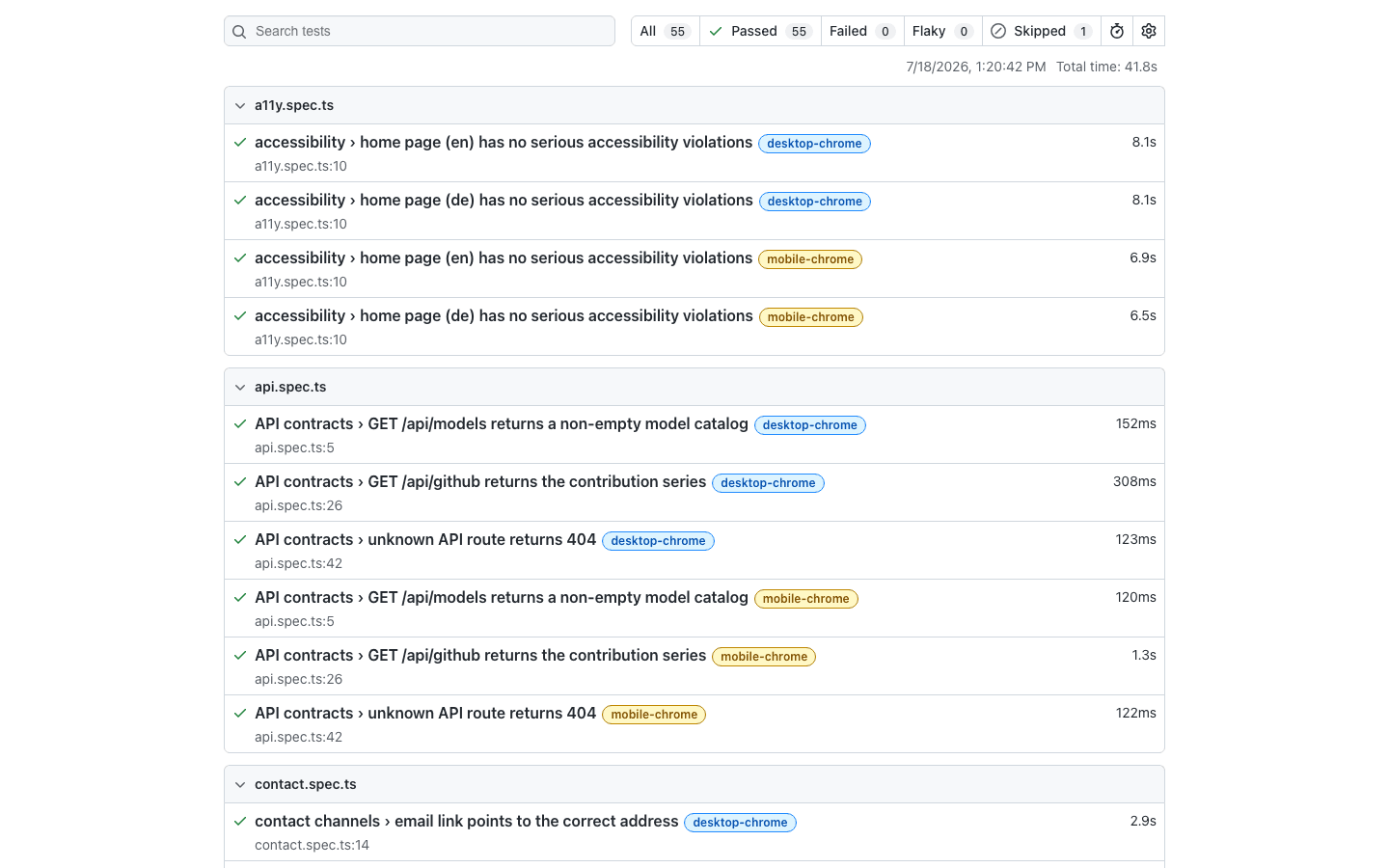Click passed checkmark of 8.1s home page (en) test
Viewport: 1389px width, 868px height.
pos(240,143)
